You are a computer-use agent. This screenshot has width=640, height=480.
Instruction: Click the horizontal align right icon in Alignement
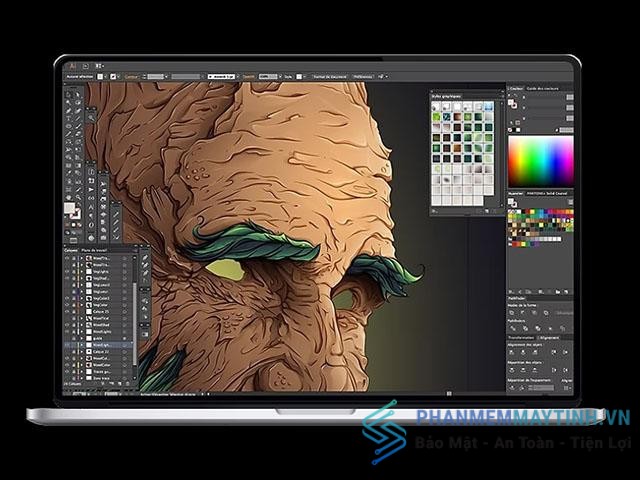(535, 352)
